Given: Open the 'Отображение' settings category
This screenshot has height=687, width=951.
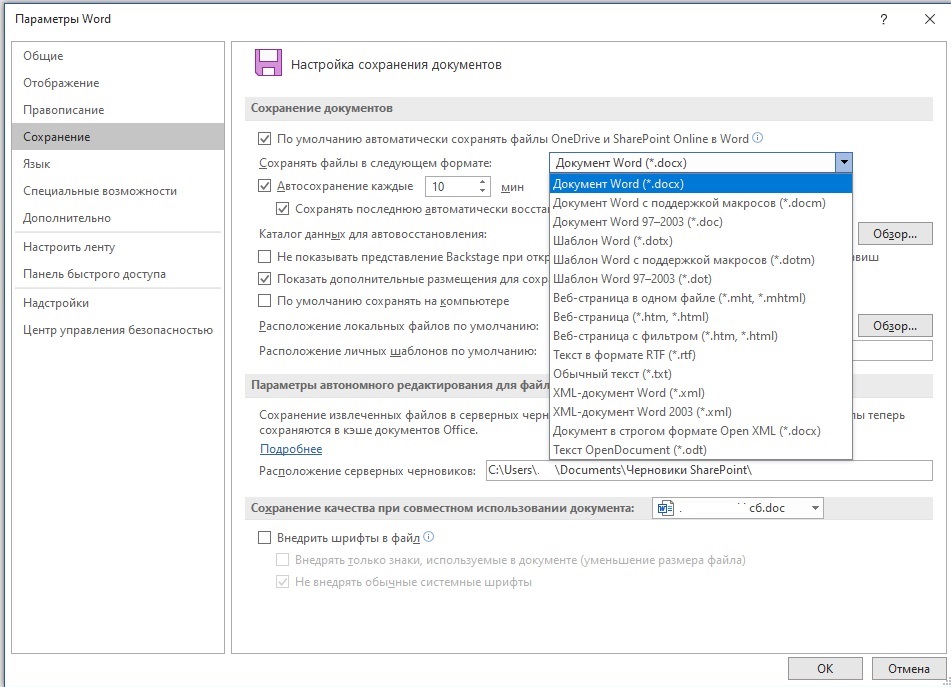Looking at the screenshot, I should (118, 82).
